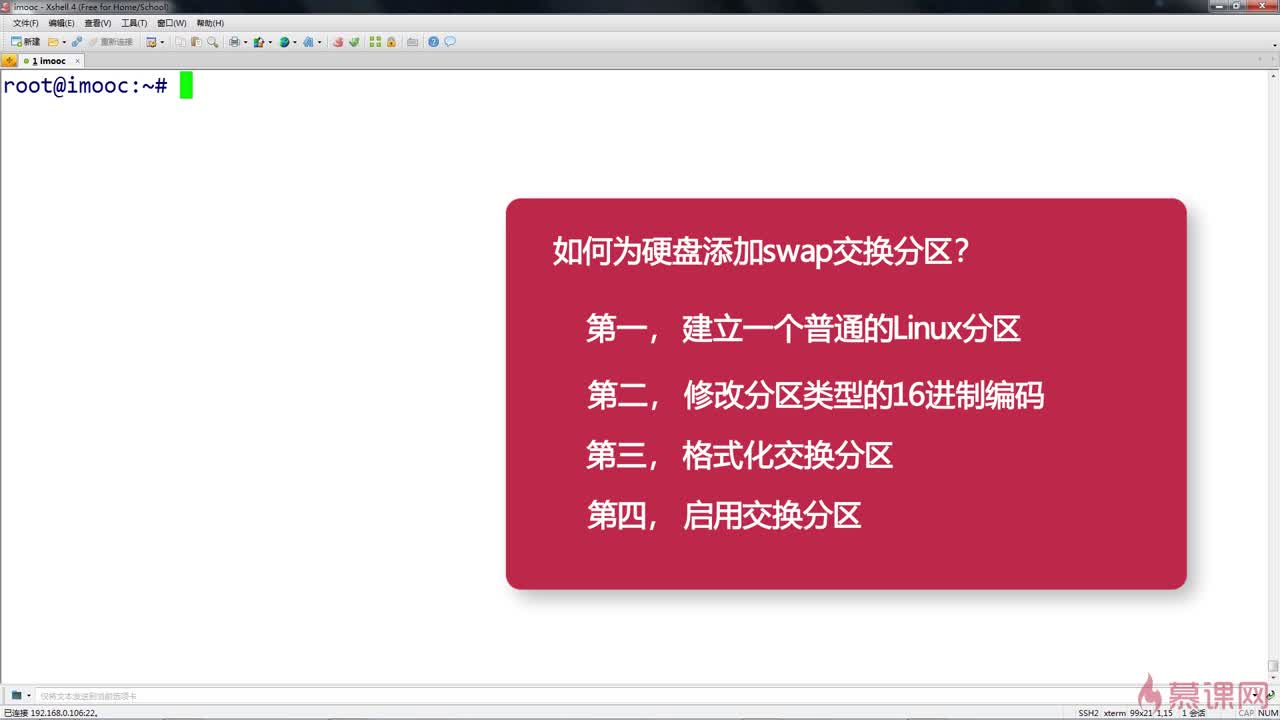Open the Tools (工具) menu

134,23
